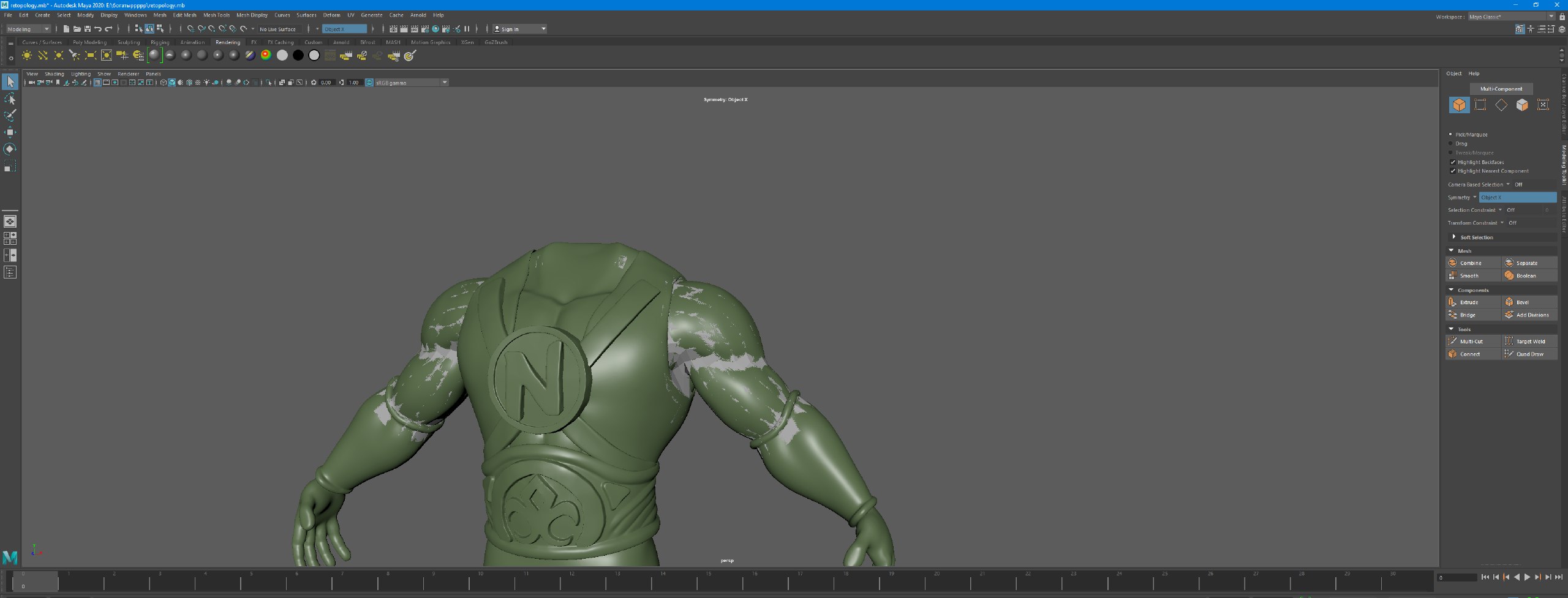Open the Transform Constraint dropdown

coord(1502,223)
